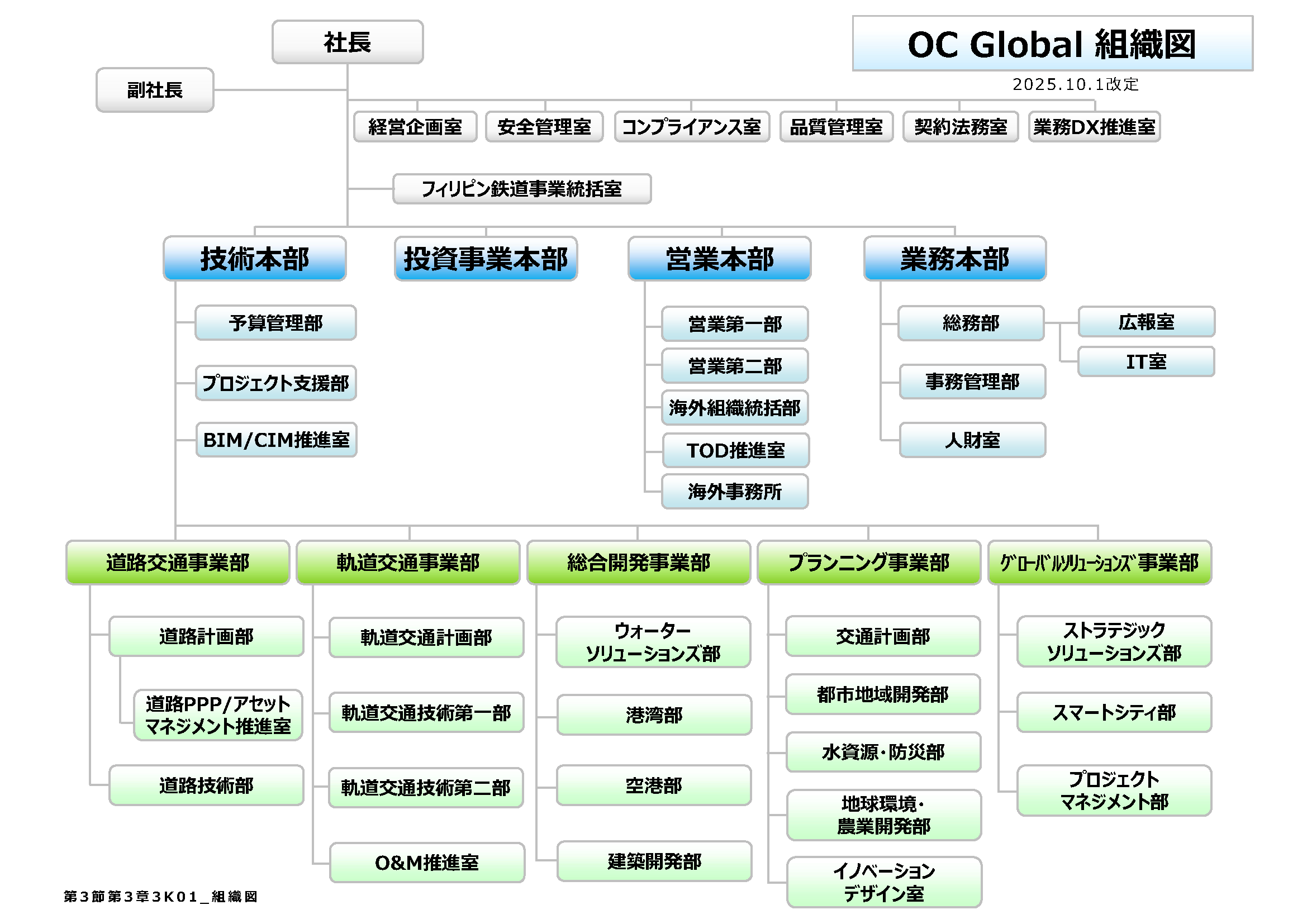Click the 技術本部 blue header
This screenshot has height=924, width=1307.
coord(254,258)
